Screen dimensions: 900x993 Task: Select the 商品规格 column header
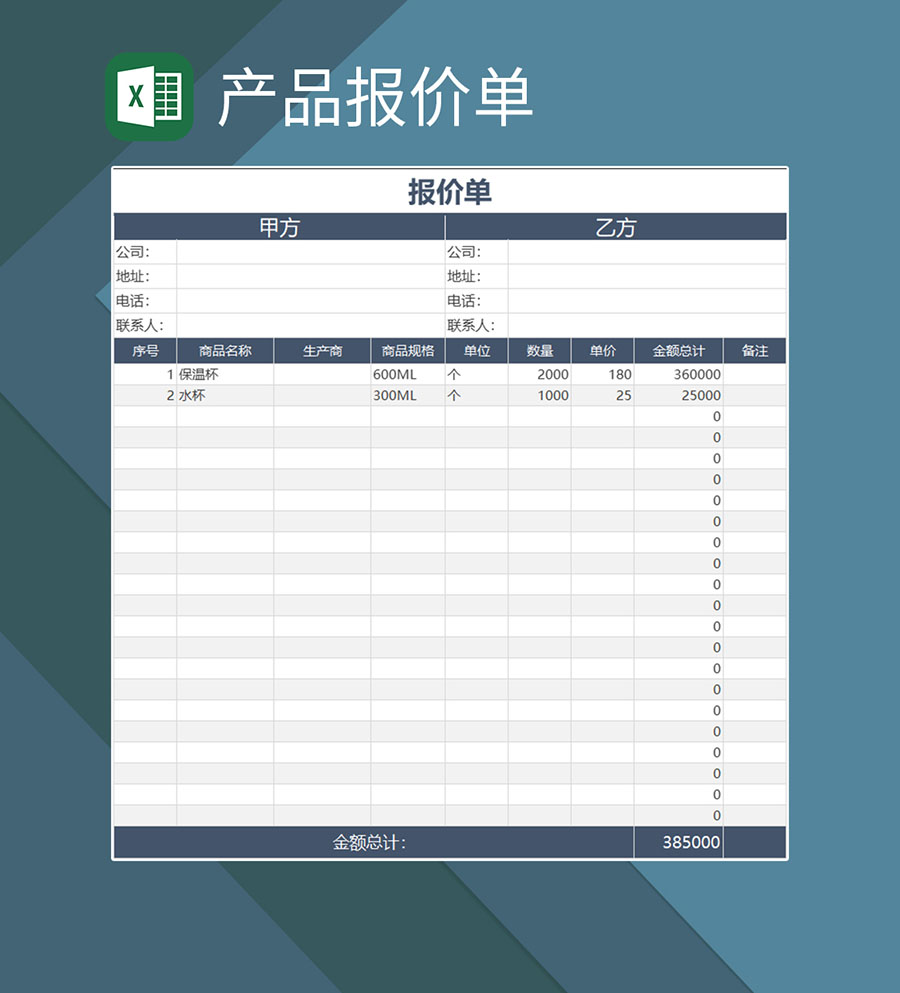[x=408, y=351]
